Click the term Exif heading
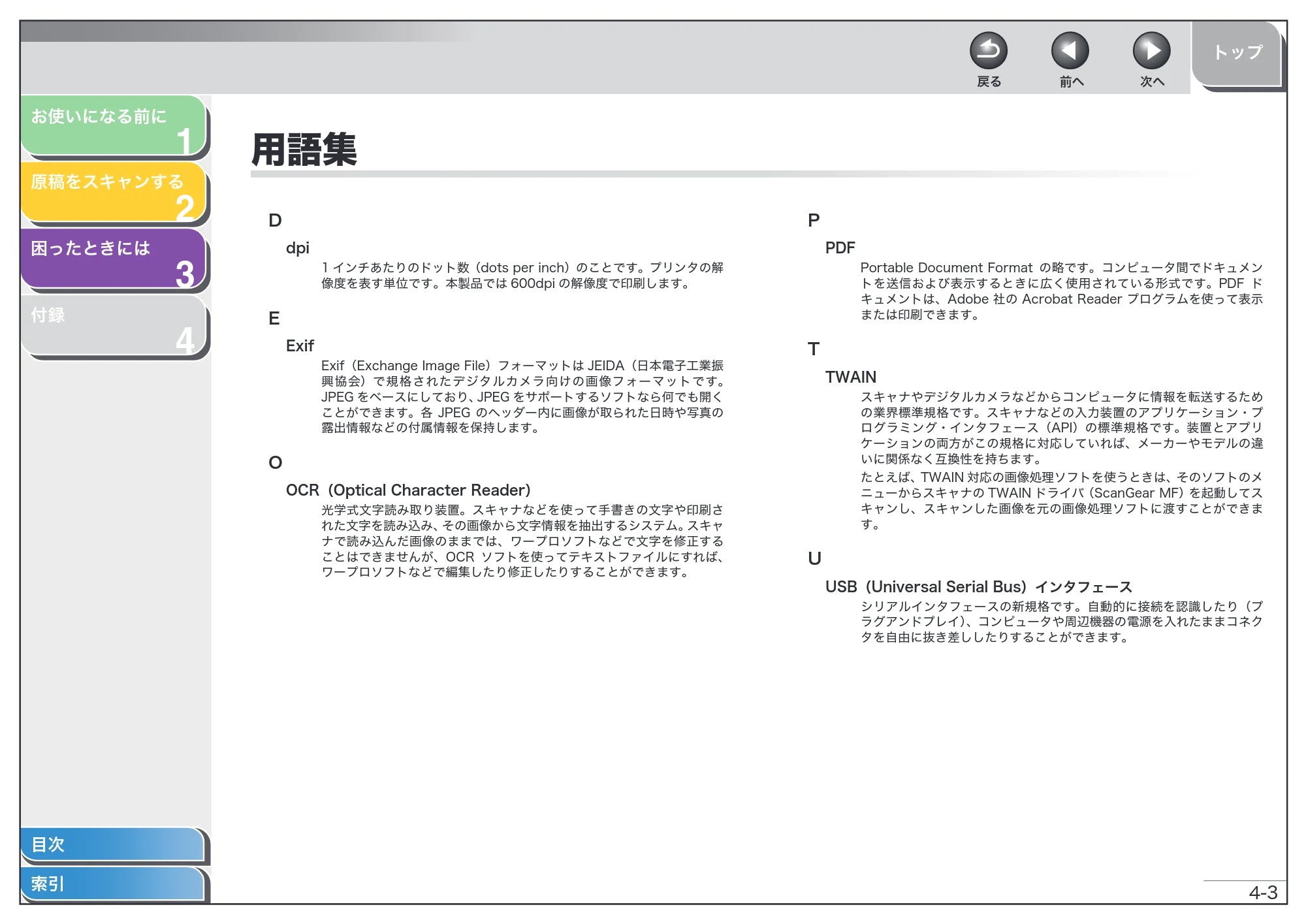The height and width of the screenshot is (924, 1306). (x=300, y=346)
